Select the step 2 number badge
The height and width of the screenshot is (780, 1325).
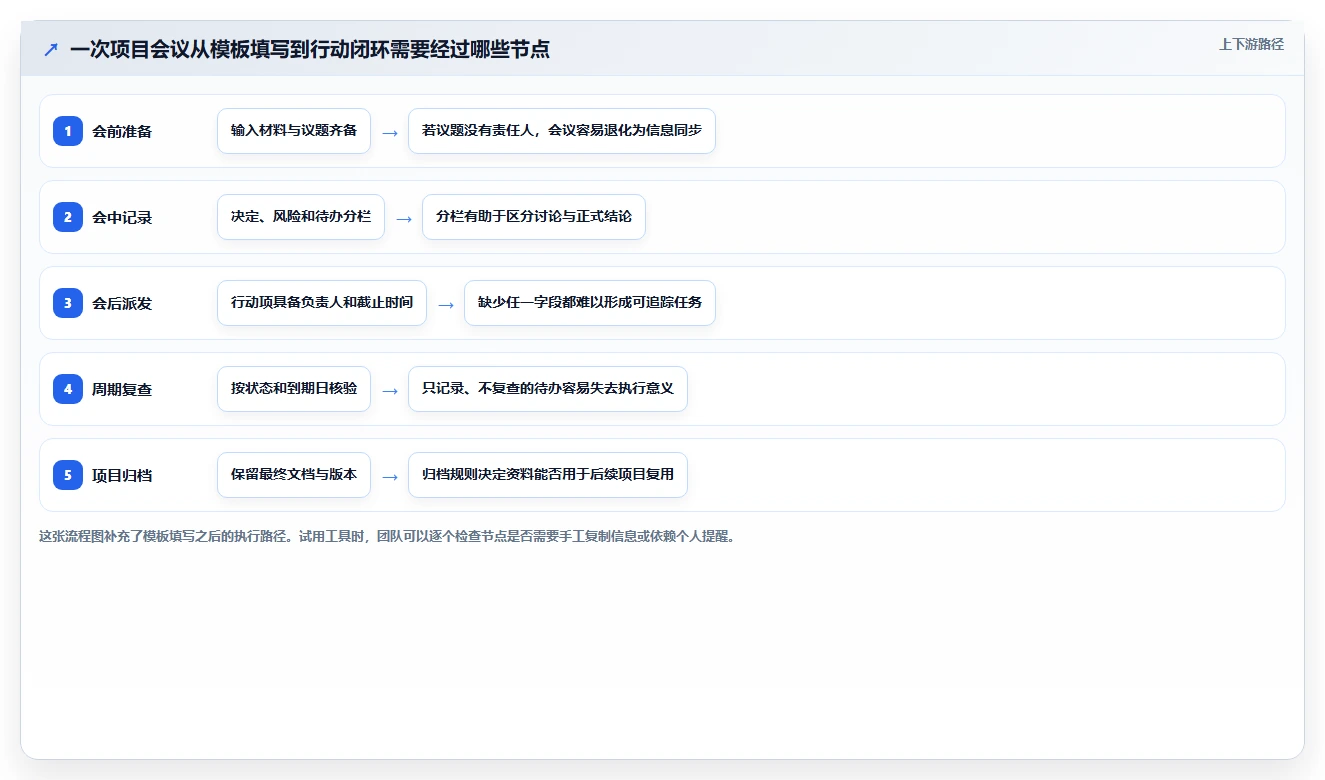pos(68,217)
